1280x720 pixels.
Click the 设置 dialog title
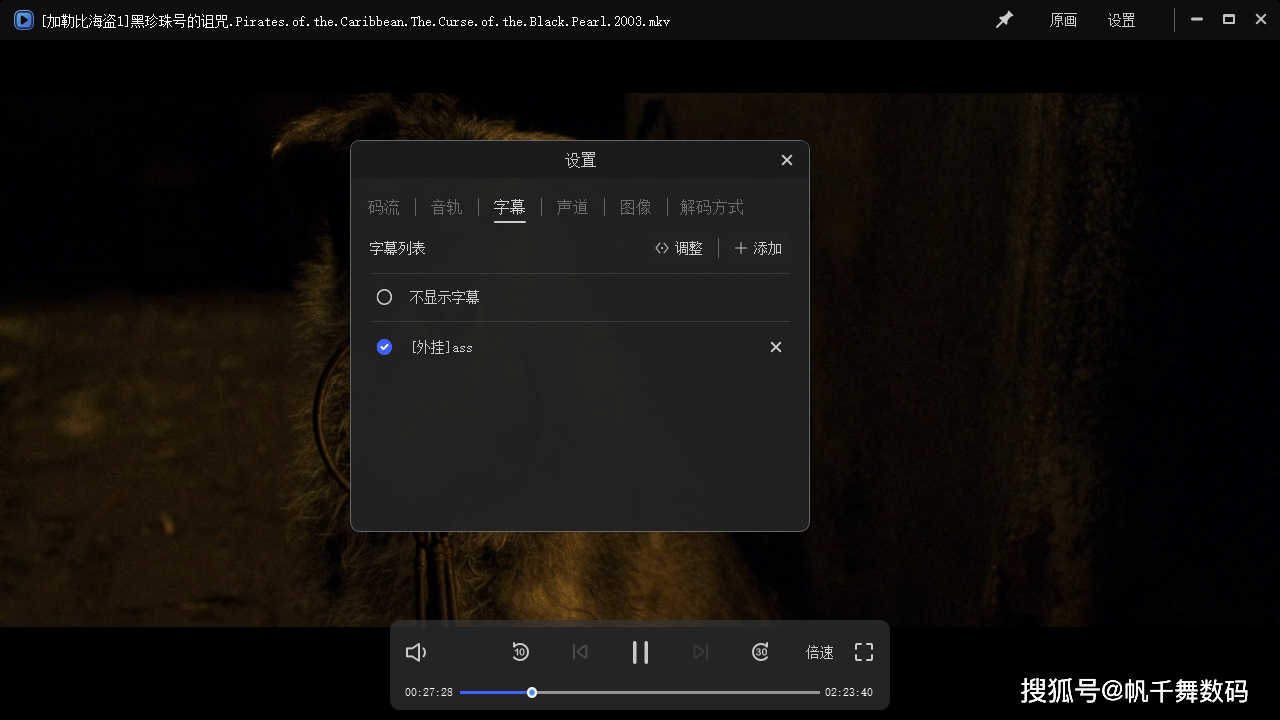[x=580, y=160]
